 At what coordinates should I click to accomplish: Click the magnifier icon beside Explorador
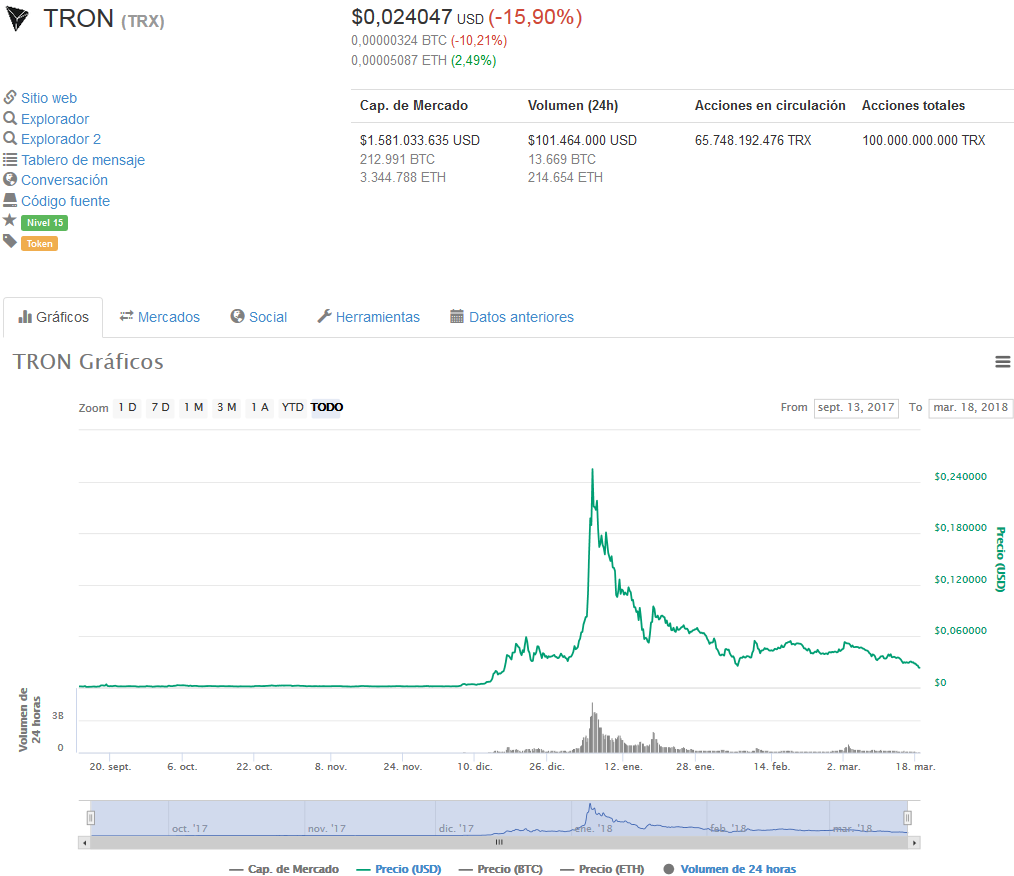click(x=10, y=118)
